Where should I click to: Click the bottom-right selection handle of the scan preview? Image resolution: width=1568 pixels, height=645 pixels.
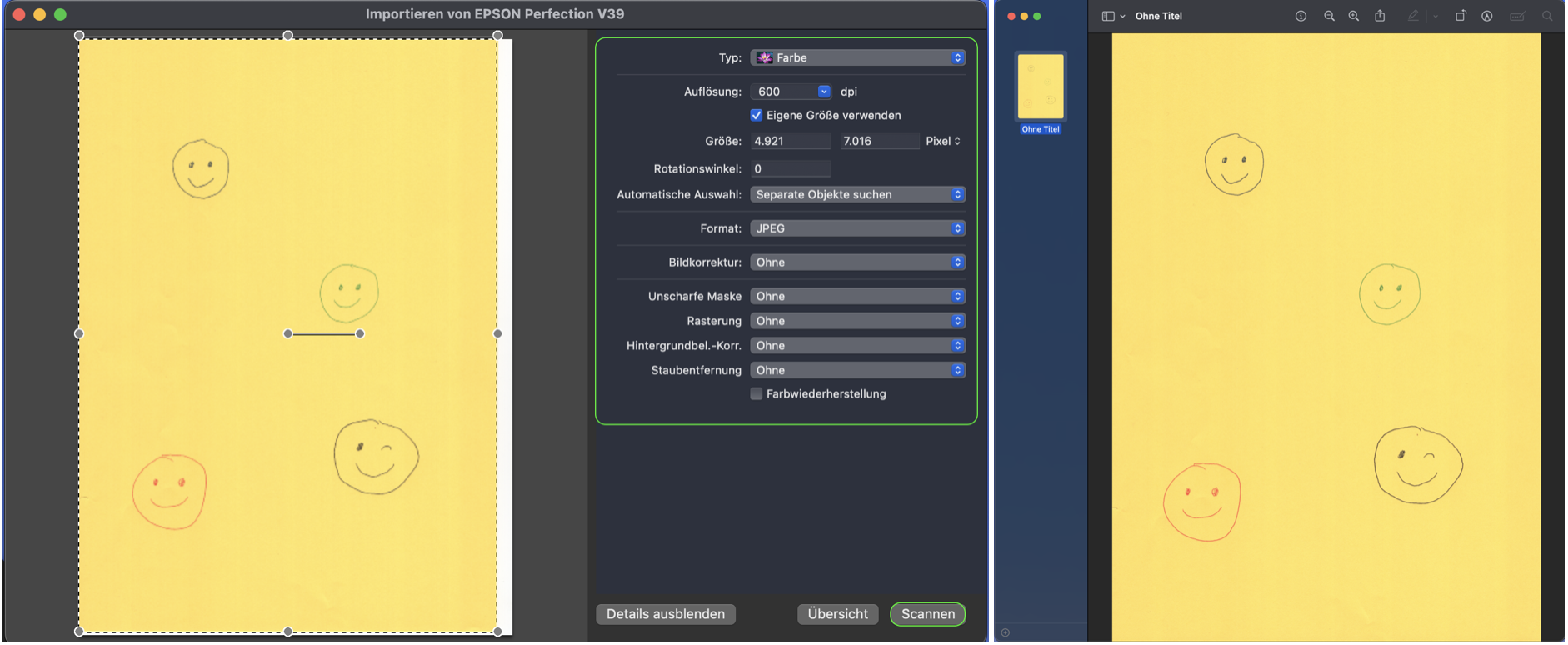coord(497,632)
